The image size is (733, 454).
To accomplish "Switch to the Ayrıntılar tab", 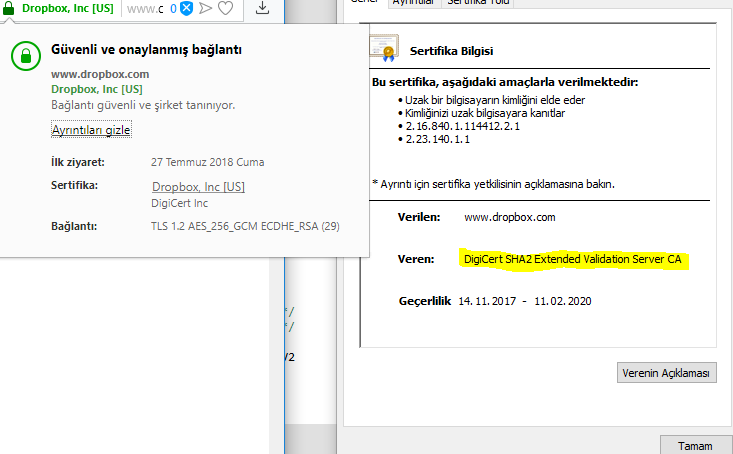I will [x=413, y=2].
